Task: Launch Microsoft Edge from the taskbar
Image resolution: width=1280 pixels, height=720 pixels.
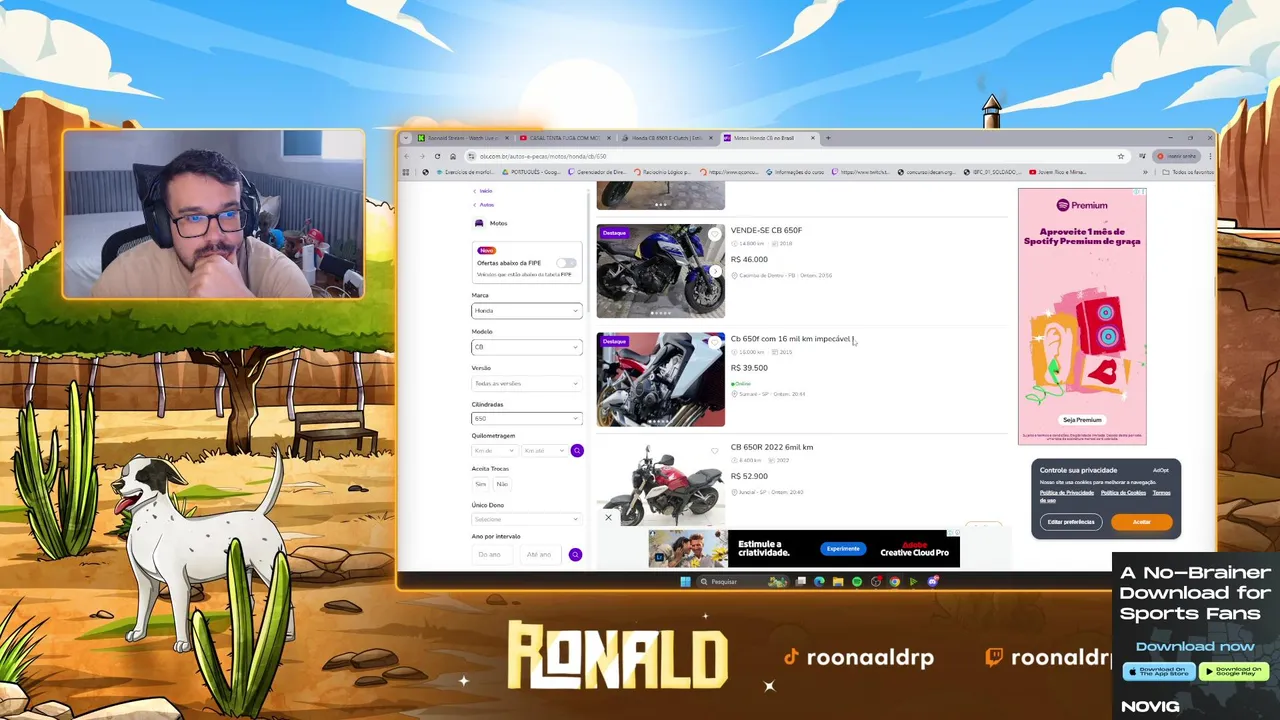Action: (819, 581)
